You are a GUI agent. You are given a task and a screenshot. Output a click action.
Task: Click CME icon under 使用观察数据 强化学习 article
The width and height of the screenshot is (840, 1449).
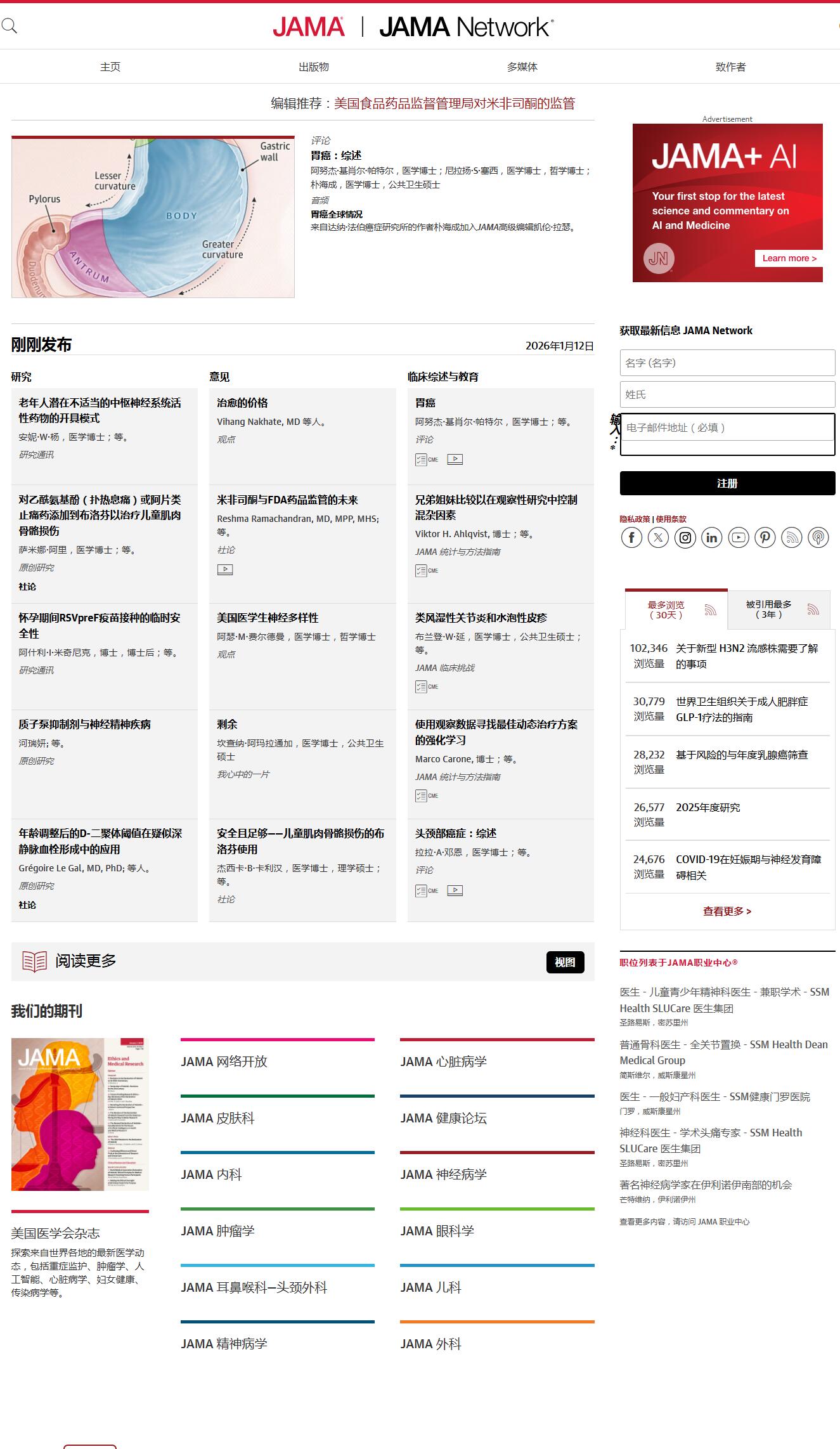pyautogui.click(x=427, y=796)
